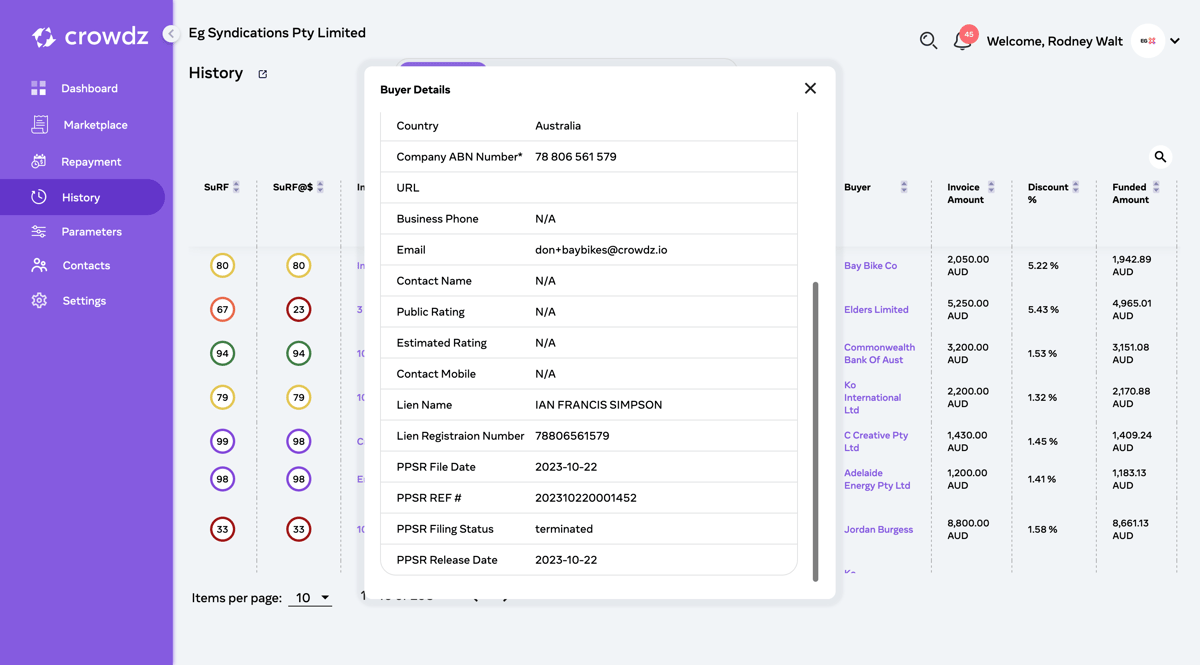Click the SuRF score 99 badge

(222, 441)
